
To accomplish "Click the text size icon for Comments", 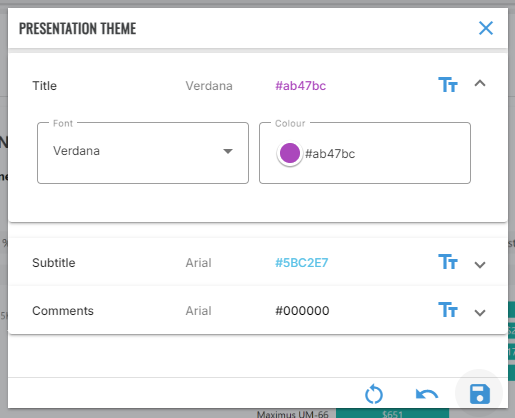I will (448, 310).
